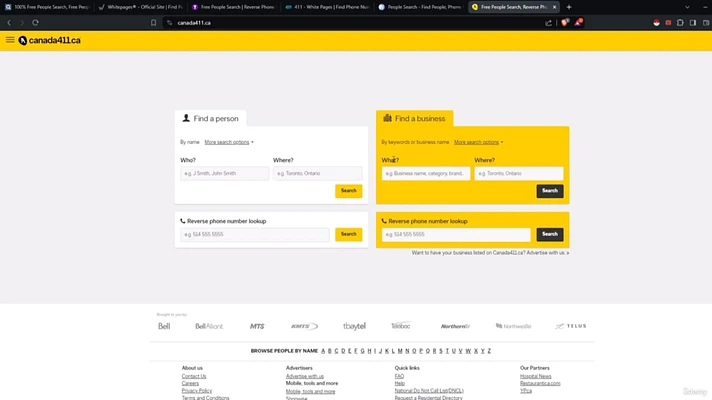Screen dimensions: 712x400
Task: Open the new tab plus button
Action: click(x=569, y=7)
